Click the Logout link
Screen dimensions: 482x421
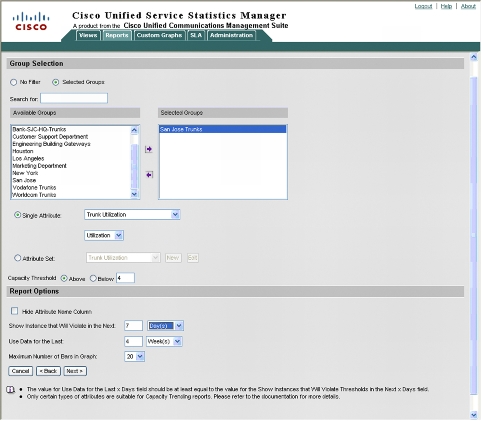click(x=423, y=6)
